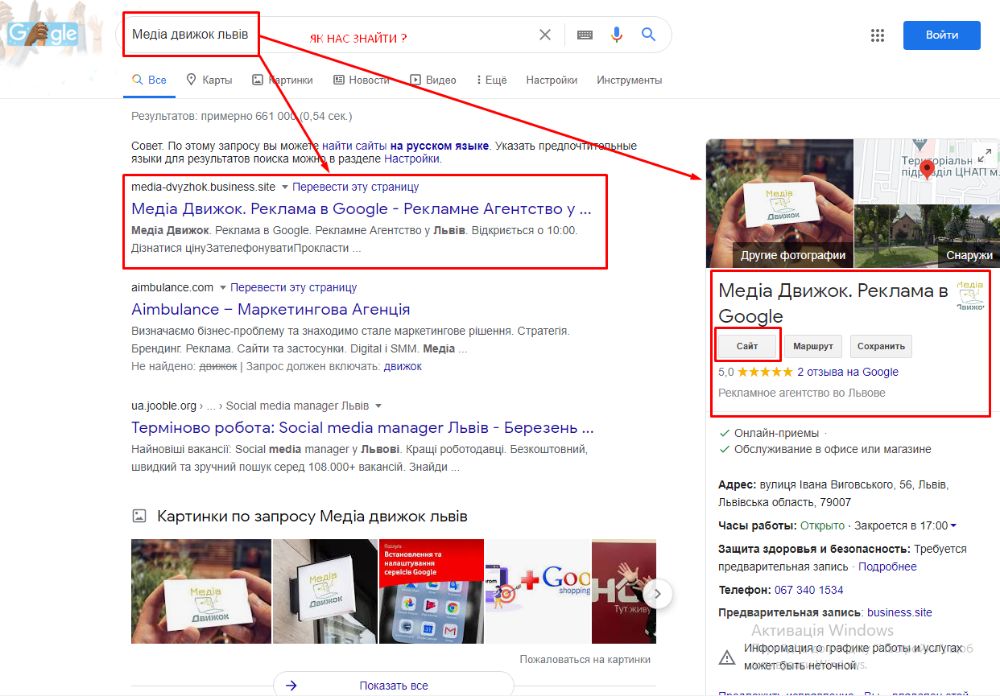Expand the map with the expand icon
Screen dimensions: 1000x696
tap(985, 155)
